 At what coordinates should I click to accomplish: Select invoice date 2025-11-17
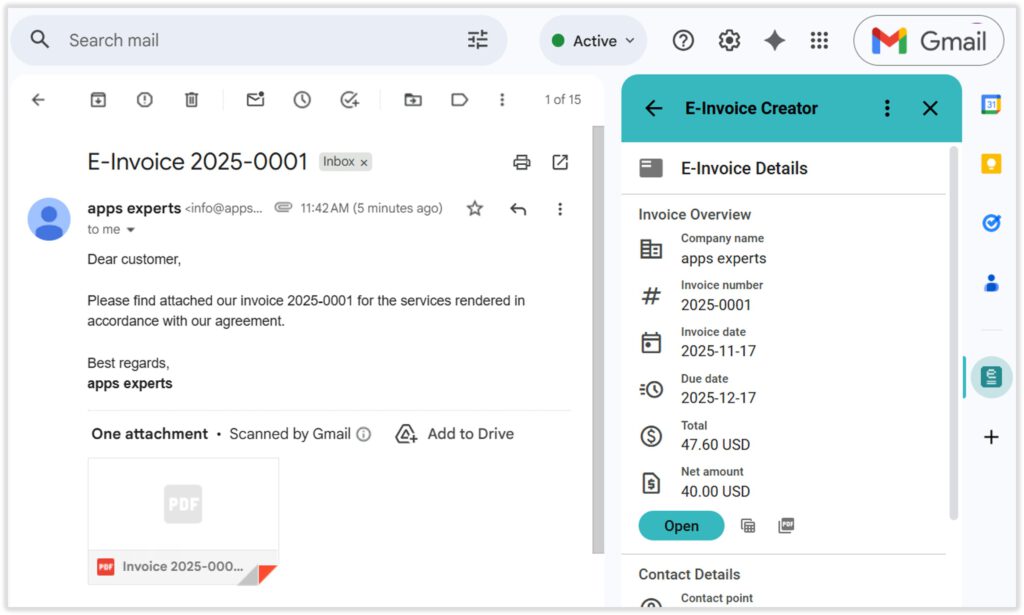click(718, 351)
